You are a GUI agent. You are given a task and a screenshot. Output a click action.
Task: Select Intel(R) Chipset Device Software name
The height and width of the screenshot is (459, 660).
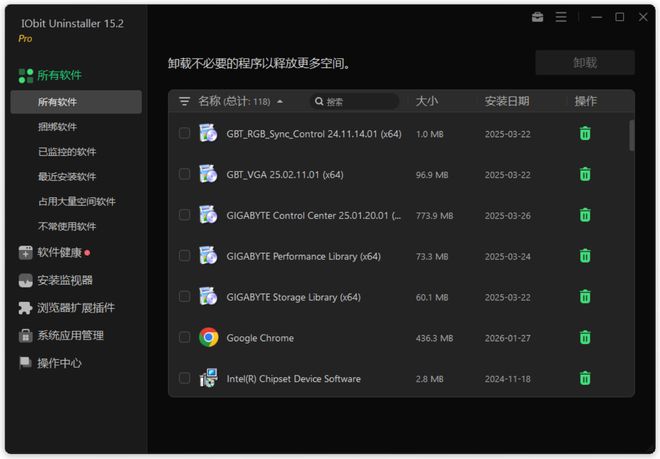(x=293, y=379)
